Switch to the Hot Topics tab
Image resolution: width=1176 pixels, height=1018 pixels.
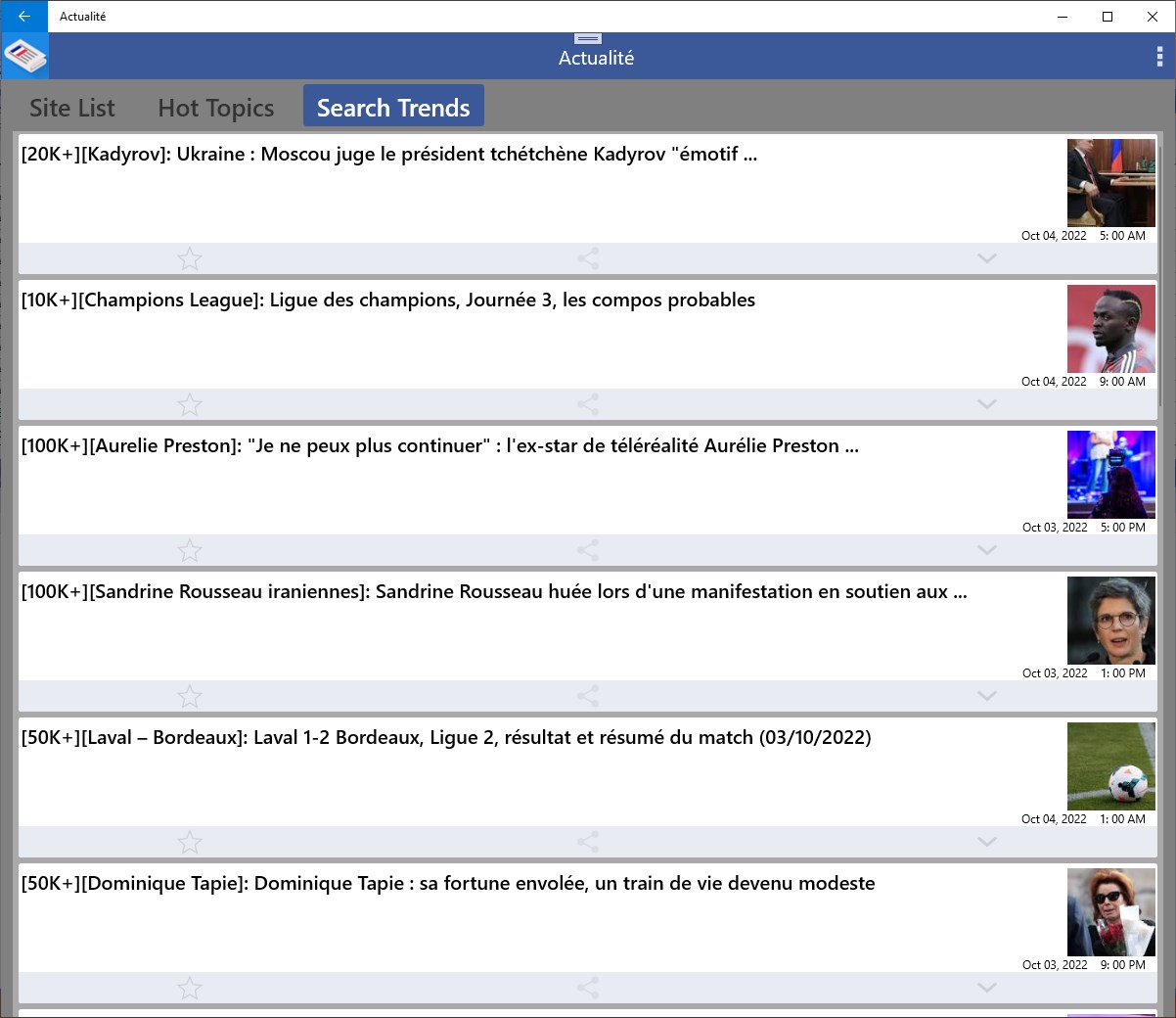[216, 108]
